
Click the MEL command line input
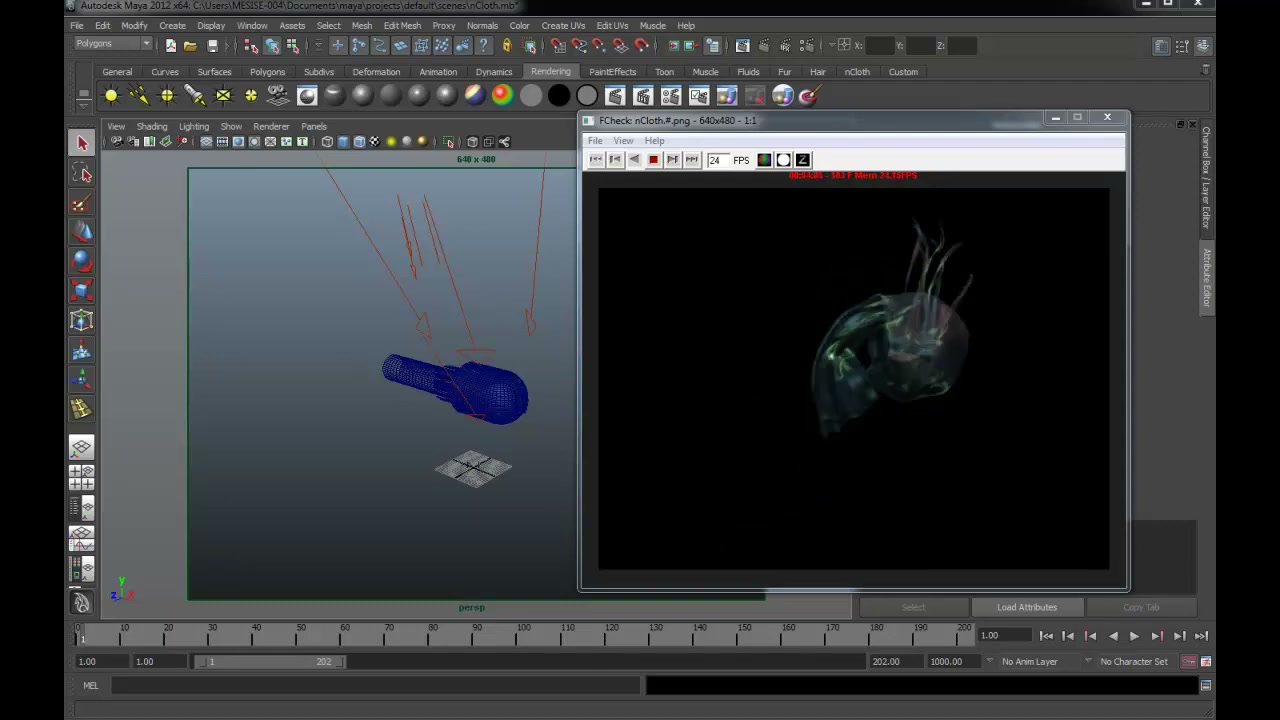click(x=375, y=686)
